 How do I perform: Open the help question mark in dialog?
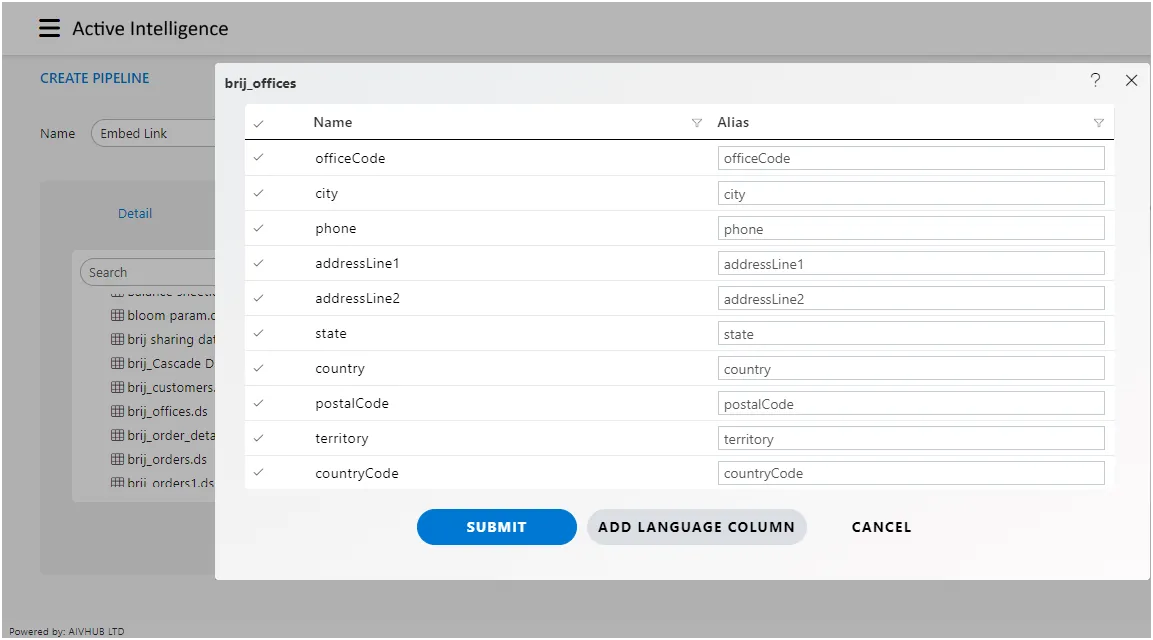click(x=1095, y=80)
